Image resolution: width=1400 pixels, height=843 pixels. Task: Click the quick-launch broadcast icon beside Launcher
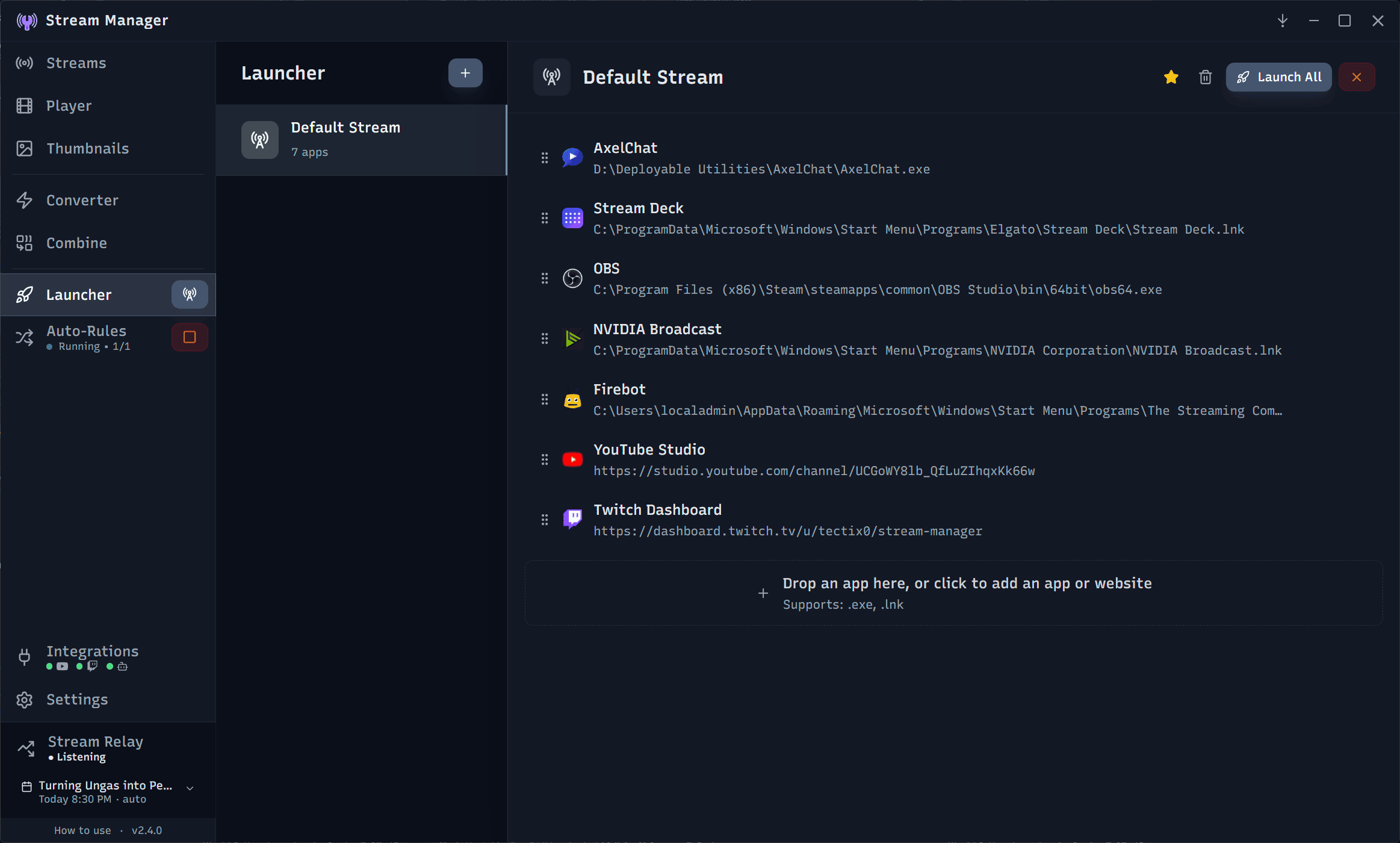[190, 294]
